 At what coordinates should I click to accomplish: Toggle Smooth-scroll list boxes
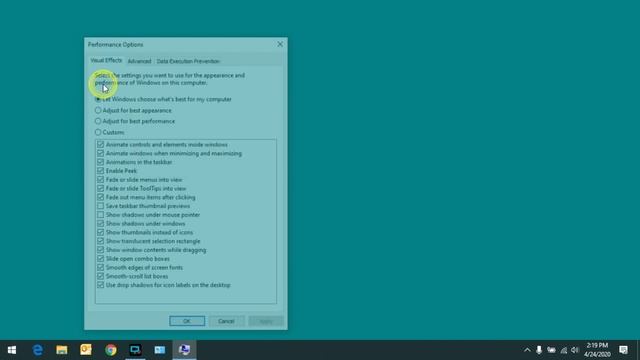click(x=100, y=276)
